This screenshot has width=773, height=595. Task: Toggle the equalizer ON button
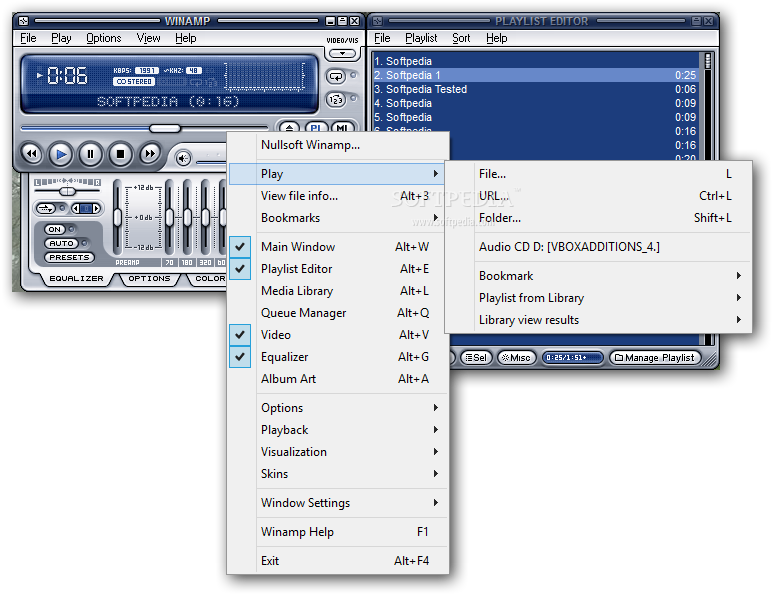[54, 229]
